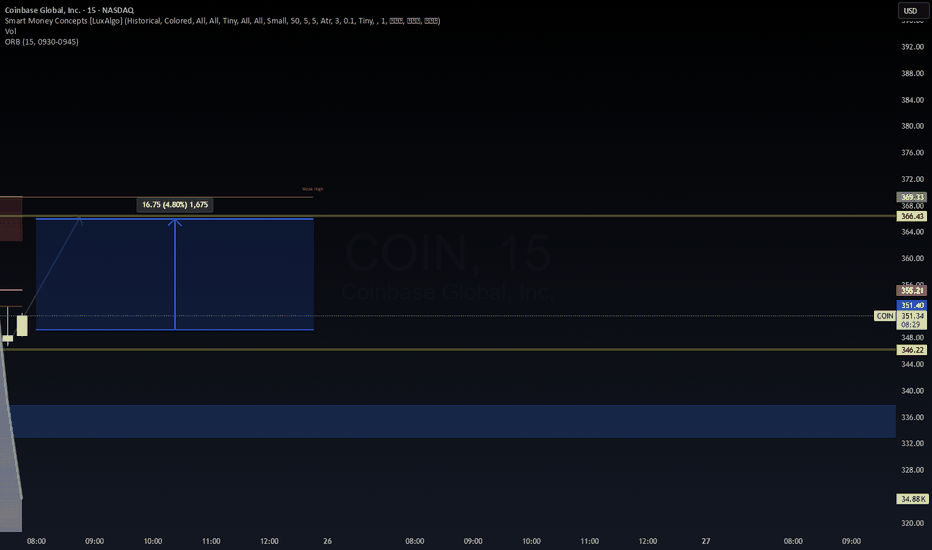Click the 346.22 horizontal line price label
Screen dimensions: 932x550
(912, 350)
